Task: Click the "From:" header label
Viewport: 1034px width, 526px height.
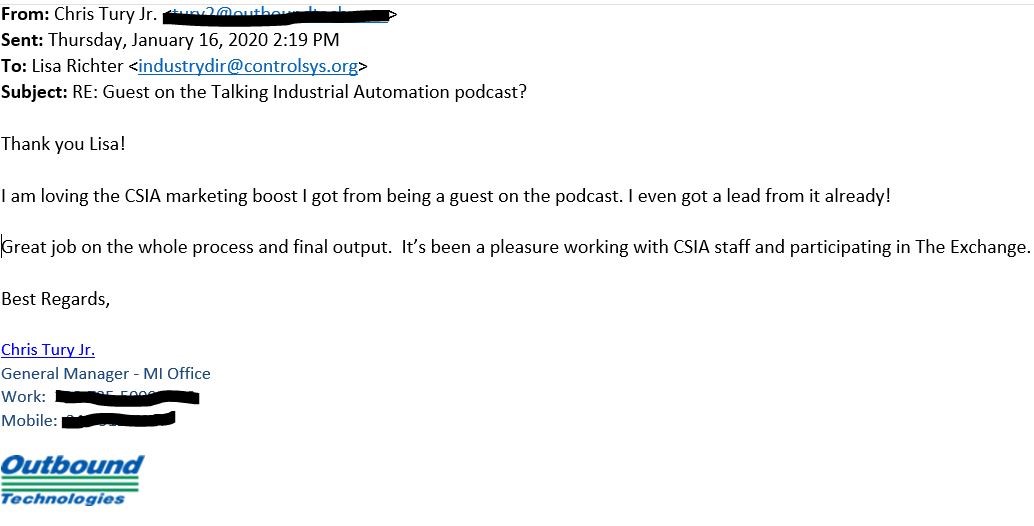Action: coord(24,15)
